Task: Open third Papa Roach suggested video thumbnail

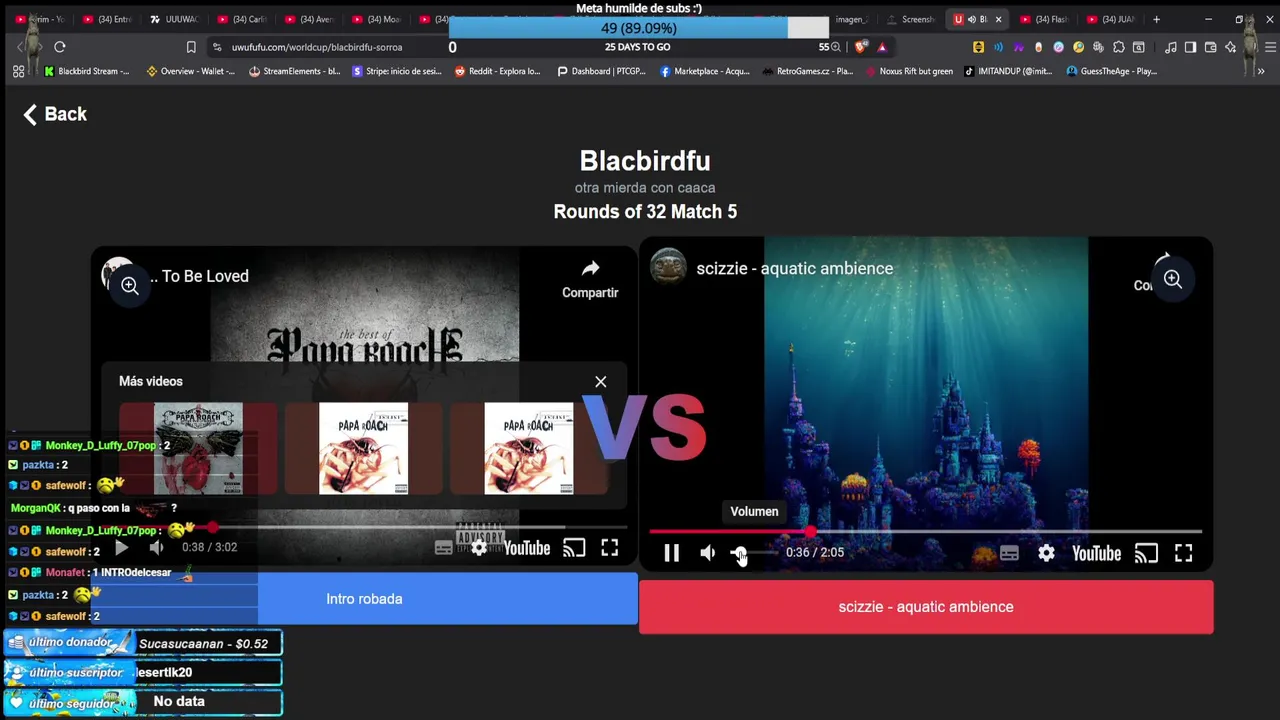Action: tap(529, 449)
